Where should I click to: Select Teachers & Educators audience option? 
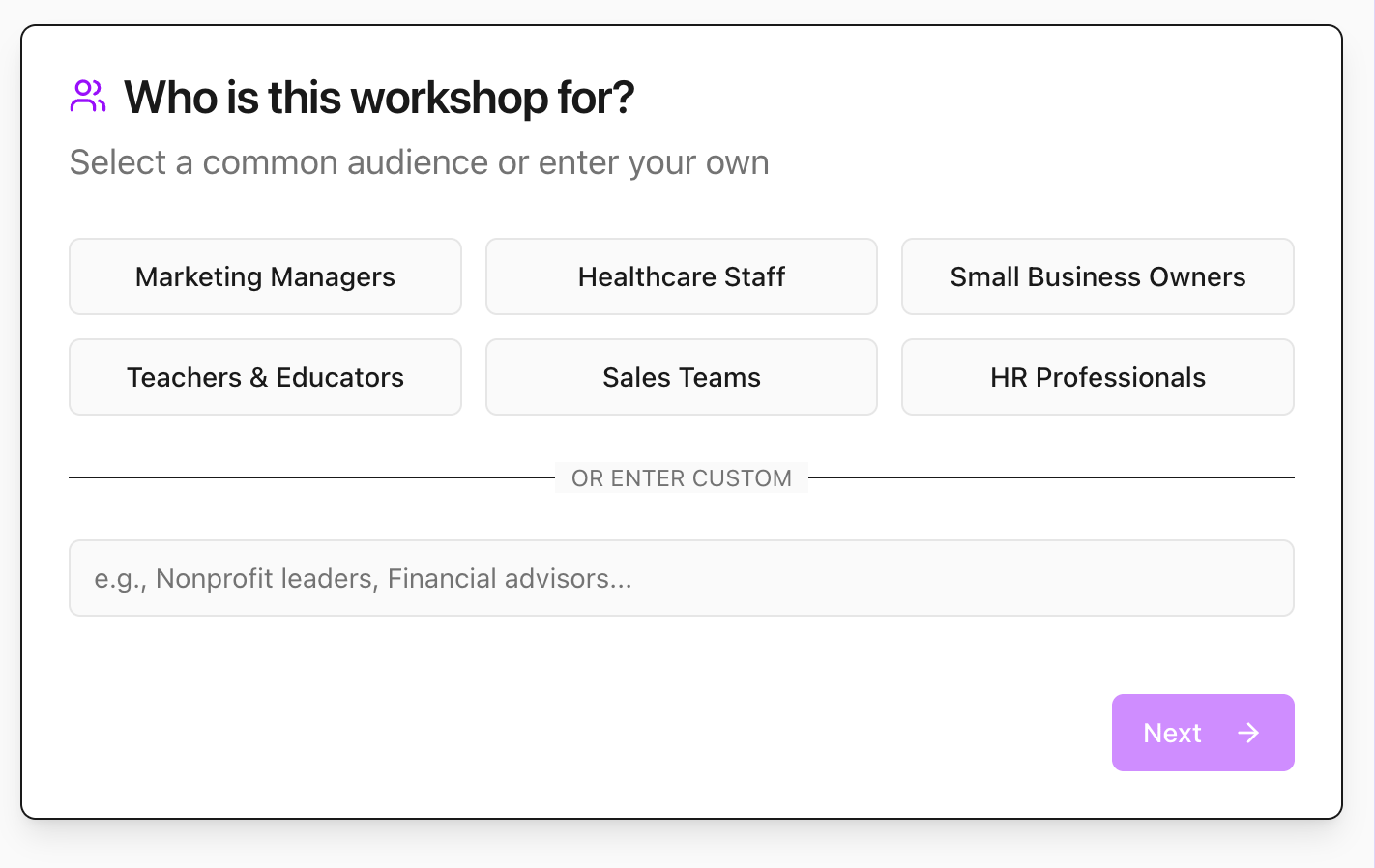coord(265,377)
